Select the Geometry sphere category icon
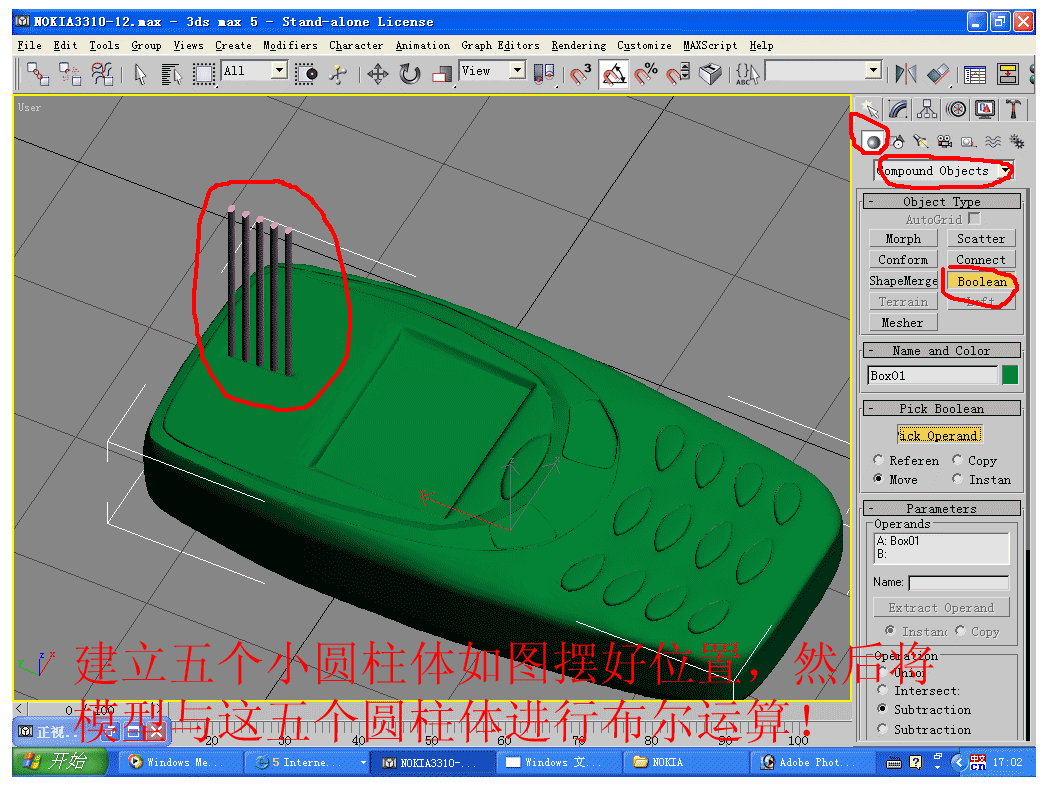1049x787 pixels. point(872,142)
